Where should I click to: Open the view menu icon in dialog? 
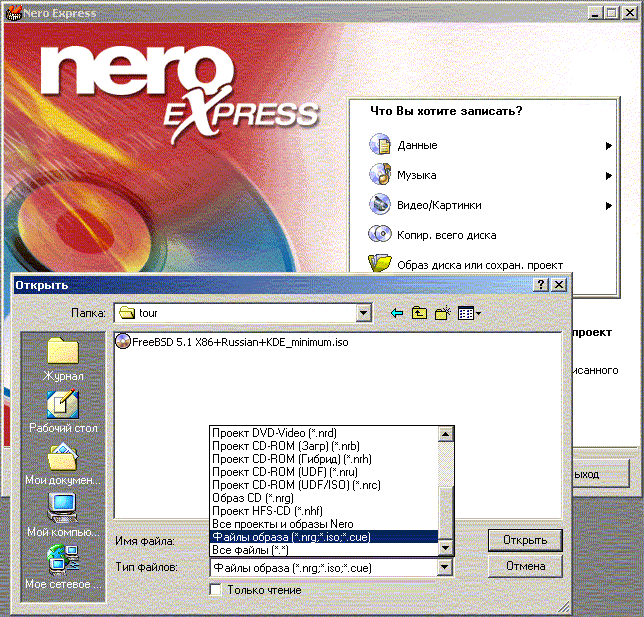[469, 314]
